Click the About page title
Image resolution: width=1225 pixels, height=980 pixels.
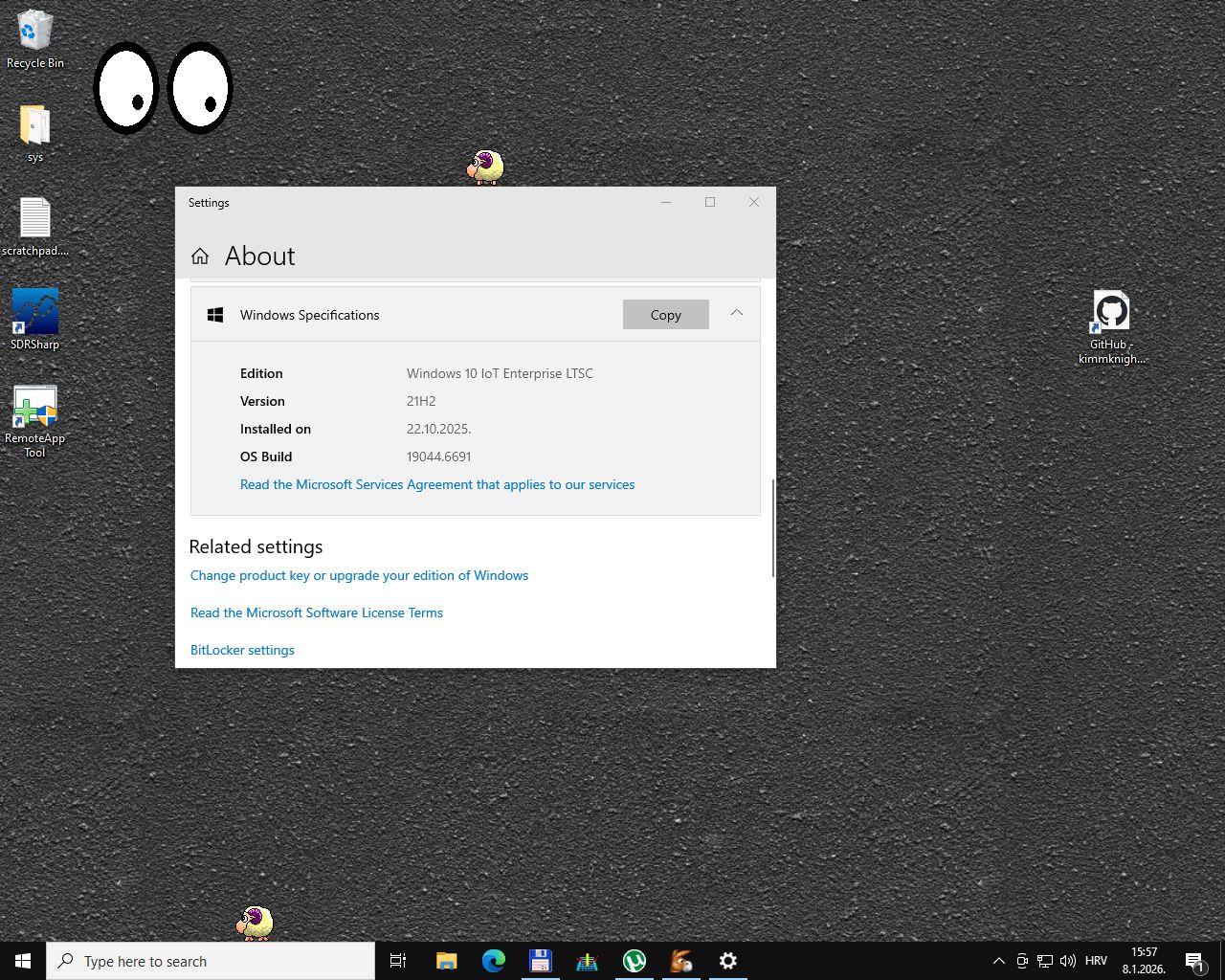259,256
